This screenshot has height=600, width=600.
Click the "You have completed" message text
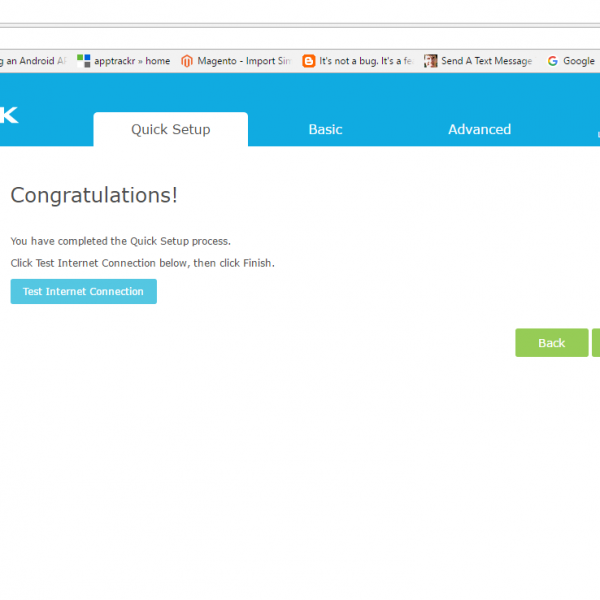tap(120, 241)
